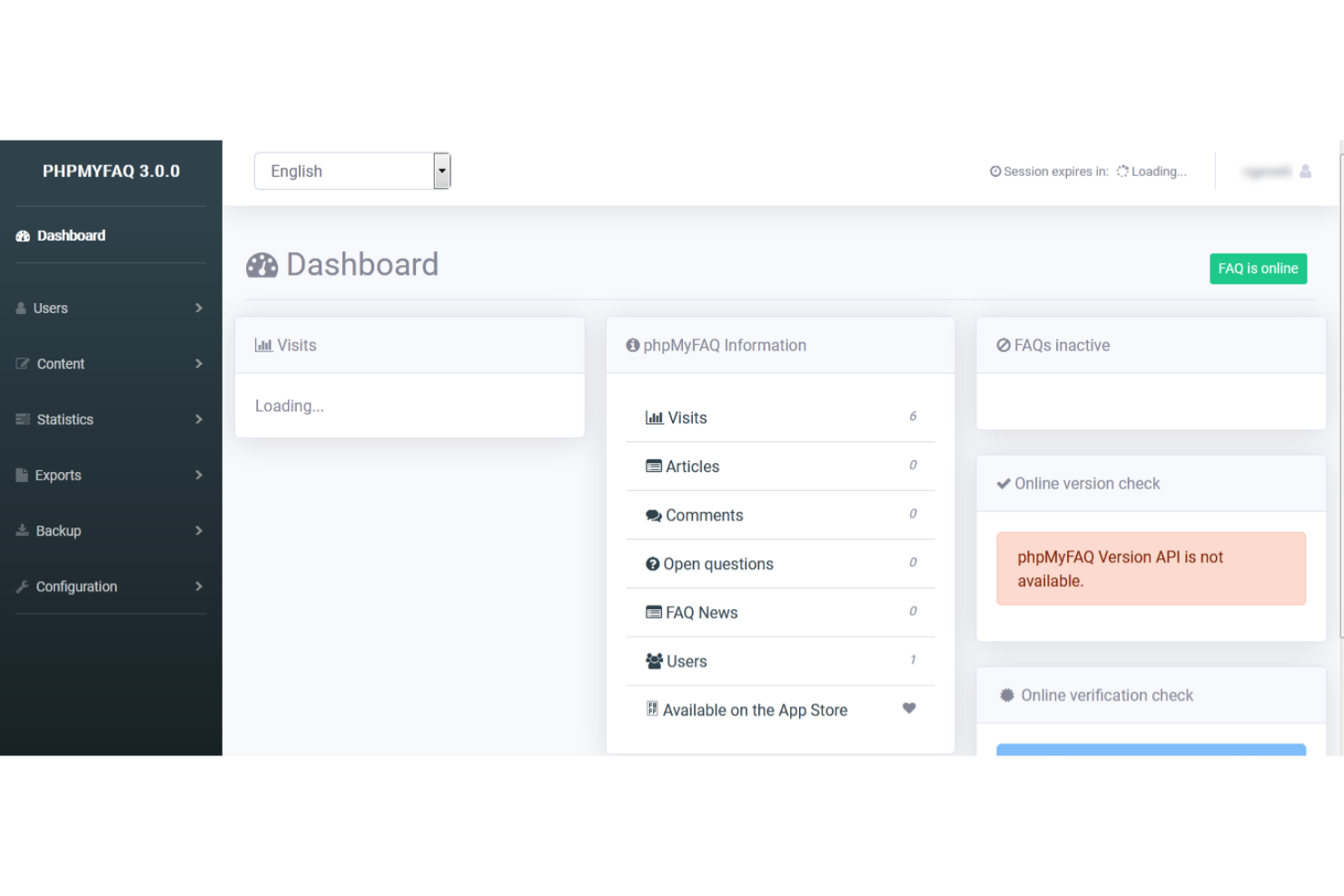
Task: Open the Users sidebar menu
Action: pos(111,309)
